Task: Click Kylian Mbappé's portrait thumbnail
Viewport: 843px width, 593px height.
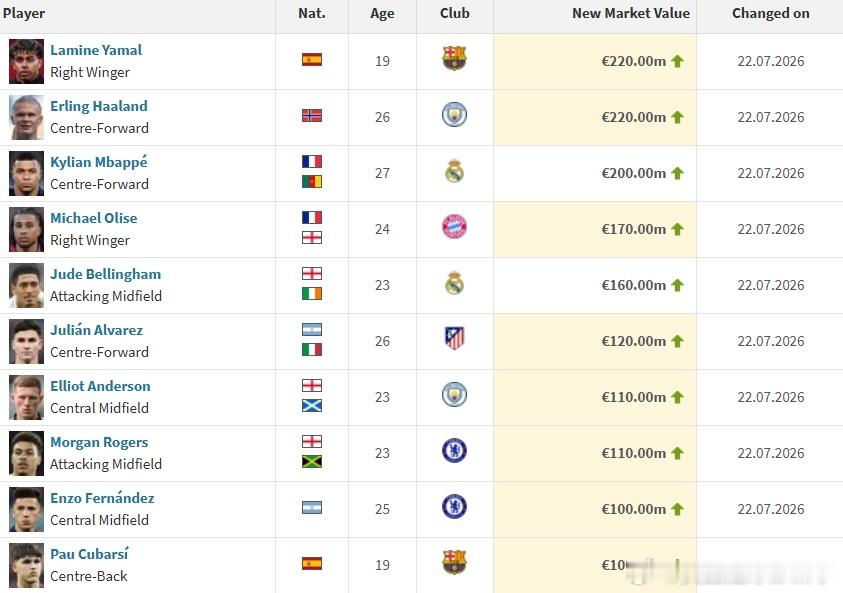Action: point(26,174)
